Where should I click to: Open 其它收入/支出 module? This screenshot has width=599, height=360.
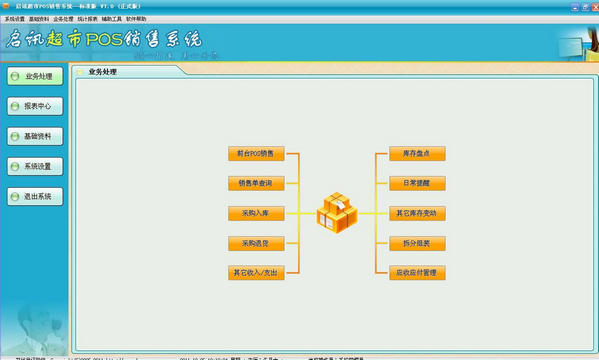coord(256,273)
